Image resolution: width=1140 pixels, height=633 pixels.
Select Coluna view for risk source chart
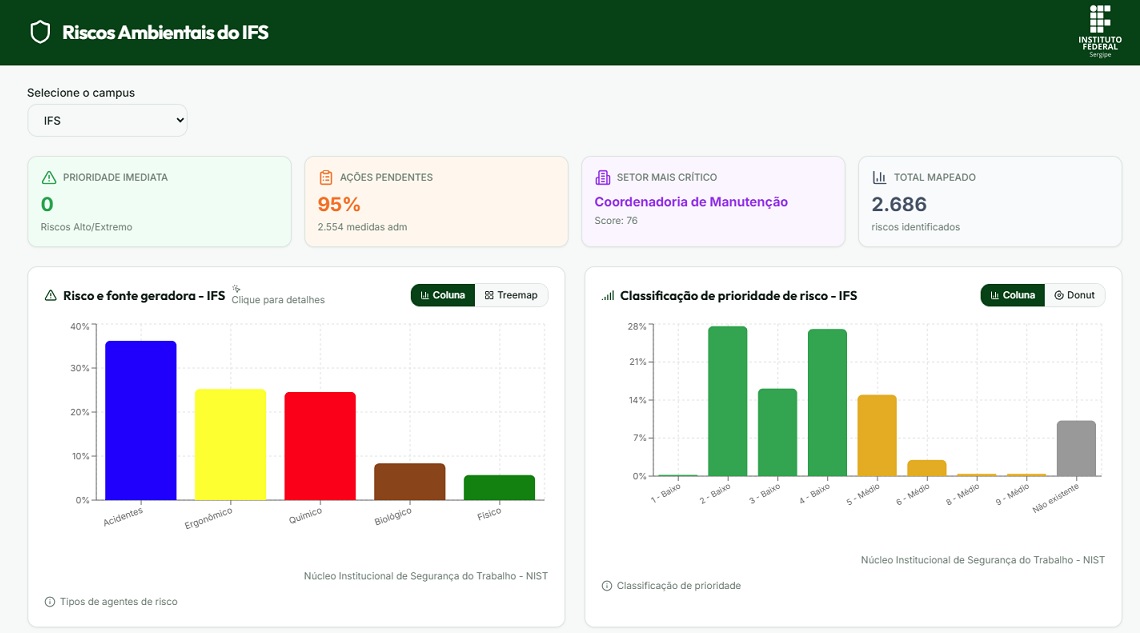[x=443, y=295]
